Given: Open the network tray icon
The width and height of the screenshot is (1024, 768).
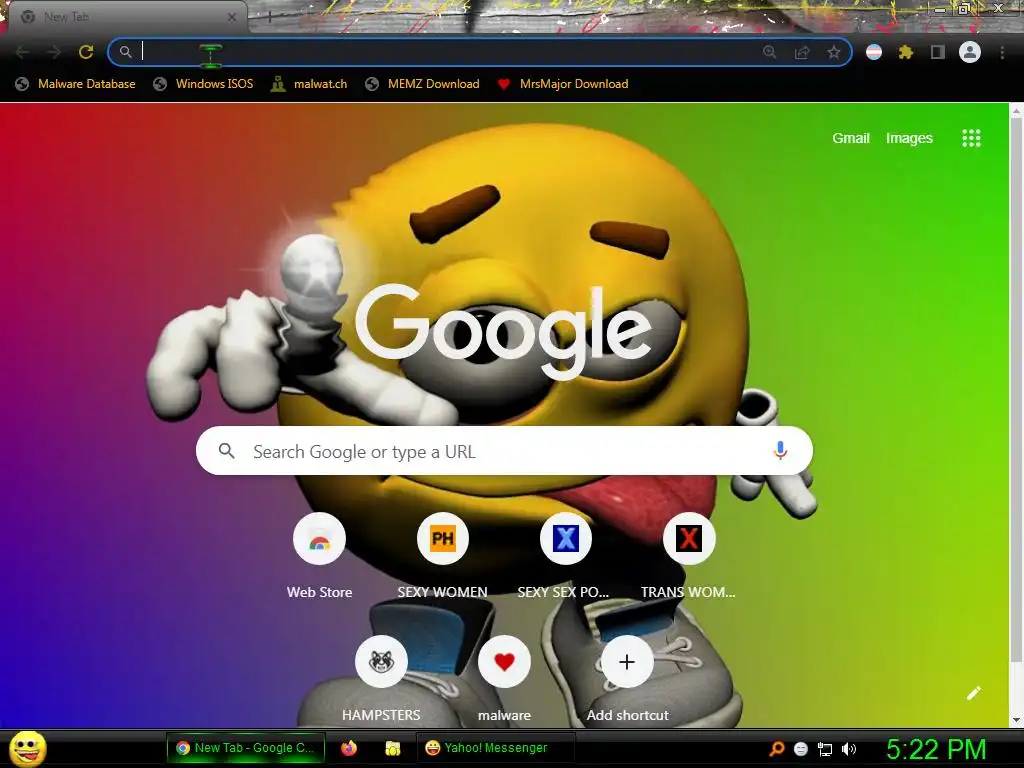Looking at the screenshot, I should (825, 749).
